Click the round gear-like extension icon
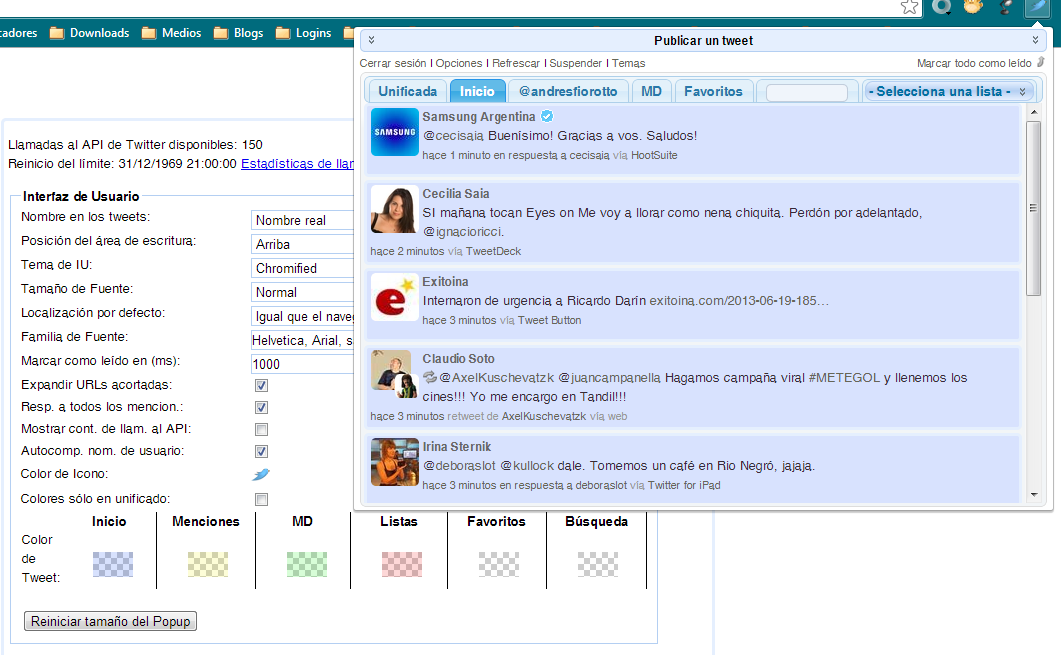 point(942,7)
